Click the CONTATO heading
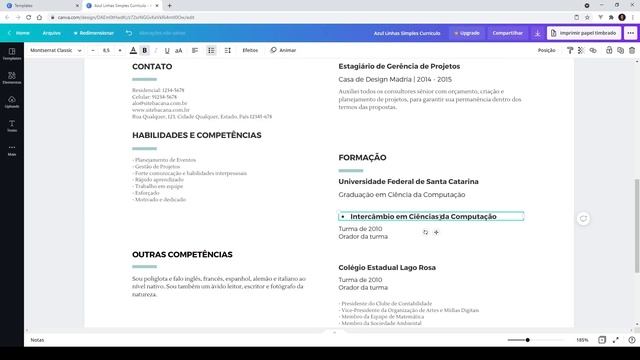This screenshot has width=640, height=360. (152, 67)
